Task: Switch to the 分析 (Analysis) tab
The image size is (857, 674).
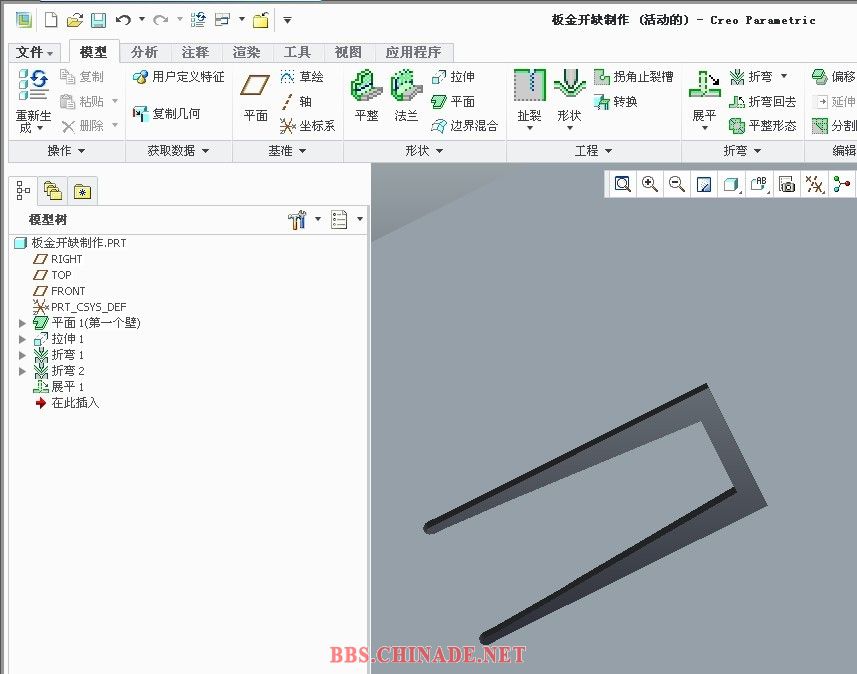Action: pos(144,52)
